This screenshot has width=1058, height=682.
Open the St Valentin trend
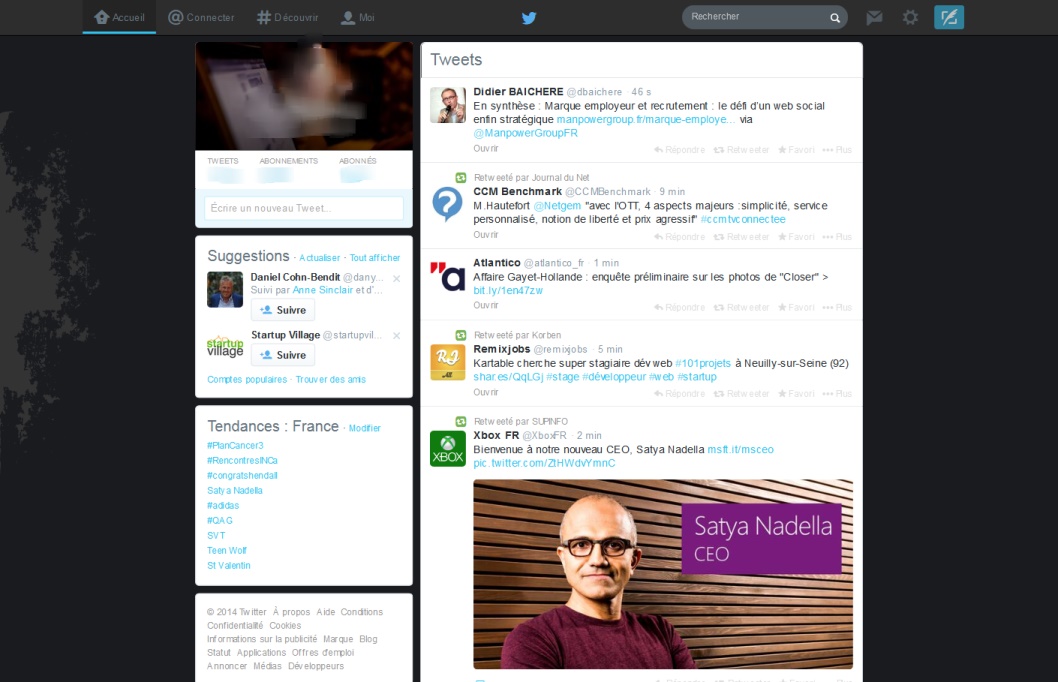pyautogui.click(x=229, y=565)
